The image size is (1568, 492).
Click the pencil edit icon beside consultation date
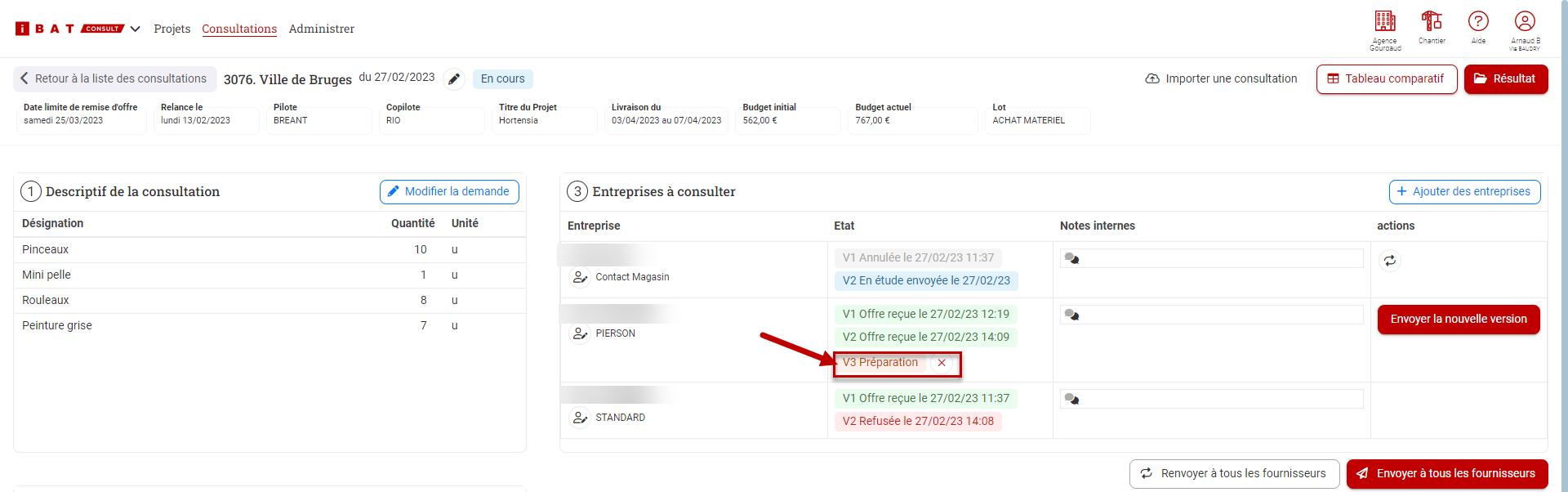point(454,79)
